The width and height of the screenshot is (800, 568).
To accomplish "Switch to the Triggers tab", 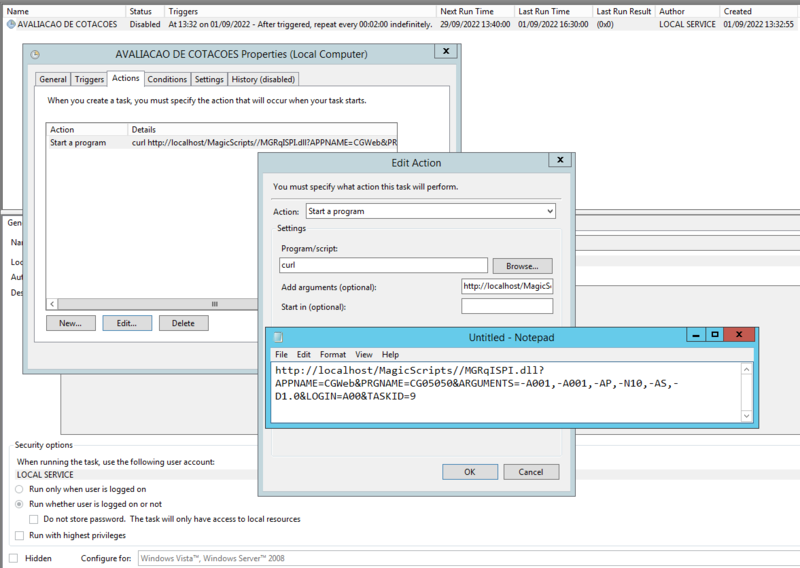I will 89,79.
